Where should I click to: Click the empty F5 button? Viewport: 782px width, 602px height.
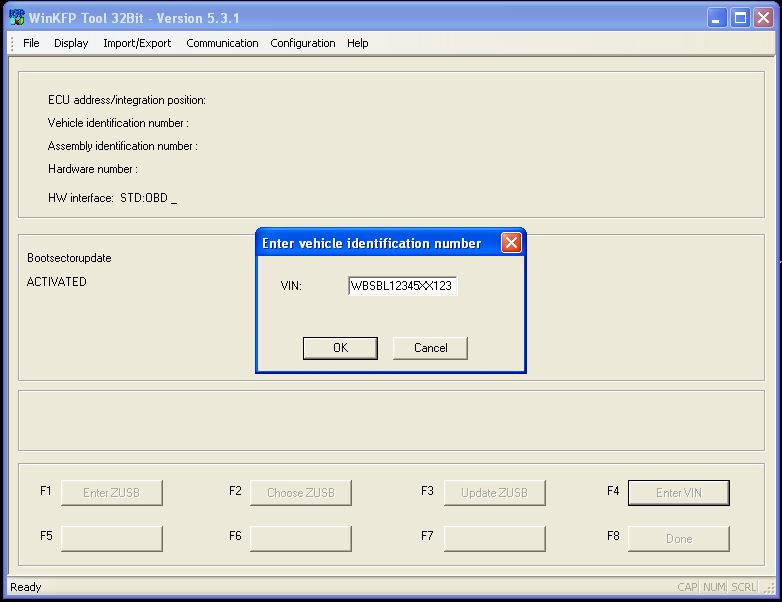click(112, 539)
